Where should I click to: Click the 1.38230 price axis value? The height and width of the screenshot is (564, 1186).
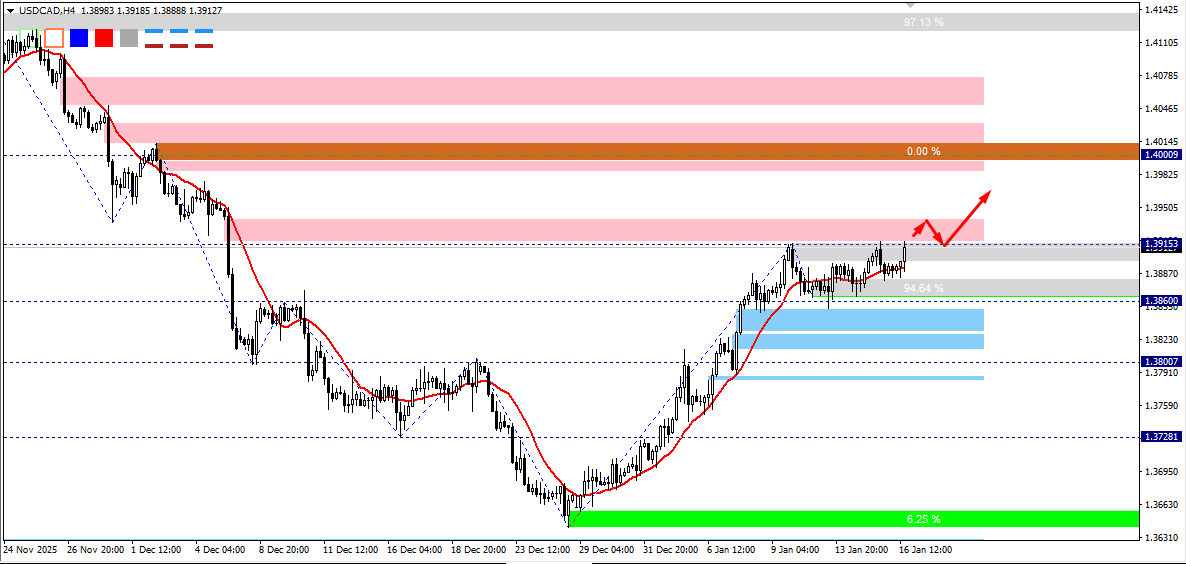1163,339
